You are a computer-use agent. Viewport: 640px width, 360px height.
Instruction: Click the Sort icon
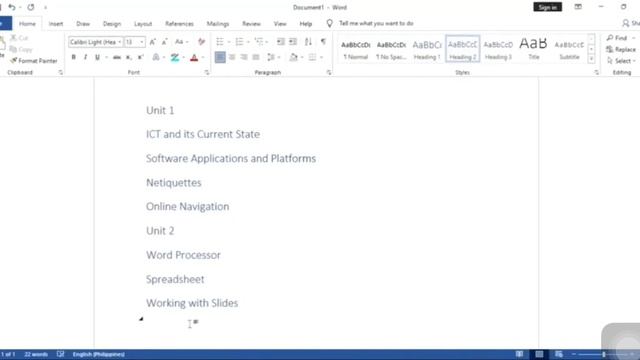tap(308, 42)
